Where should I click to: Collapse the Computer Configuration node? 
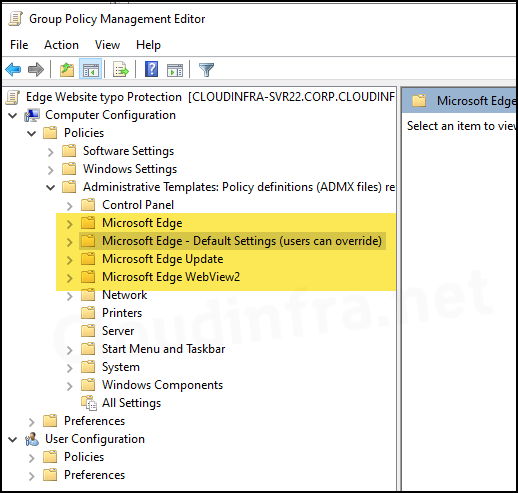pos(13,116)
